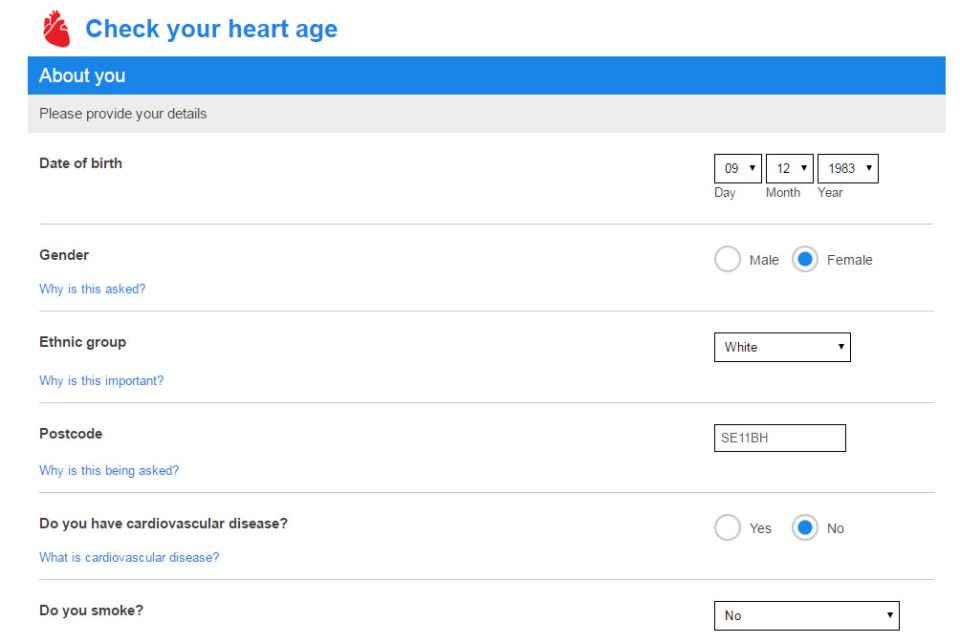Select the Female gender radio button
The height and width of the screenshot is (643, 960).
pyautogui.click(x=804, y=259)
